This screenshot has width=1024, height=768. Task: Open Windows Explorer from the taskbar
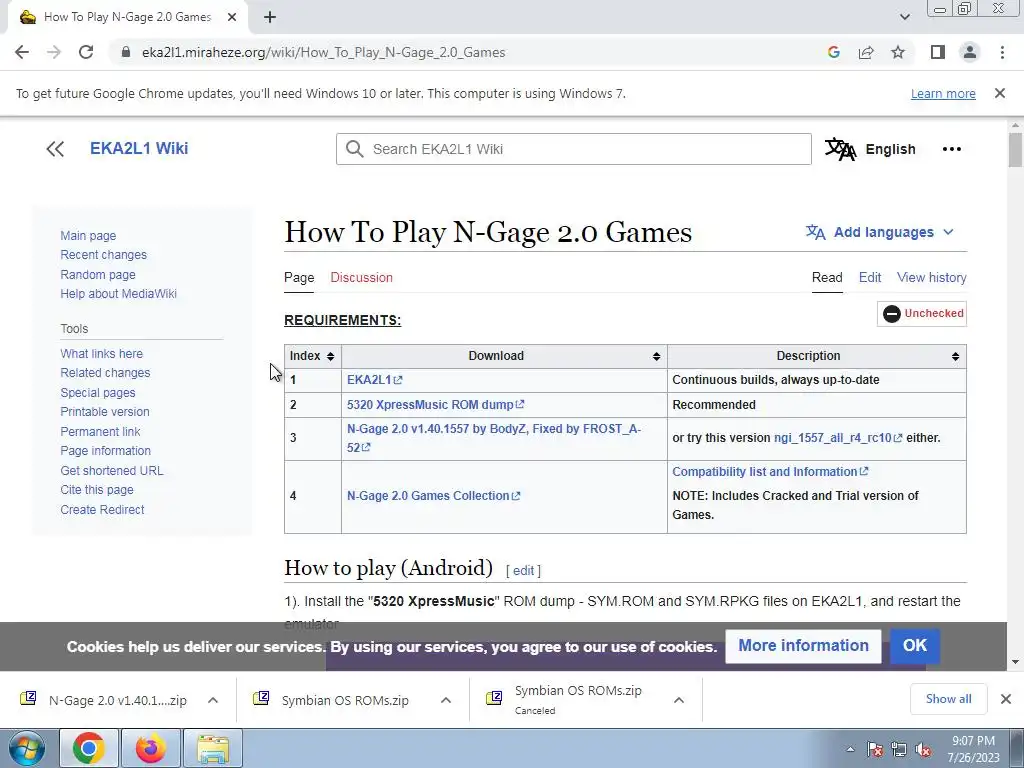(213, 748)
